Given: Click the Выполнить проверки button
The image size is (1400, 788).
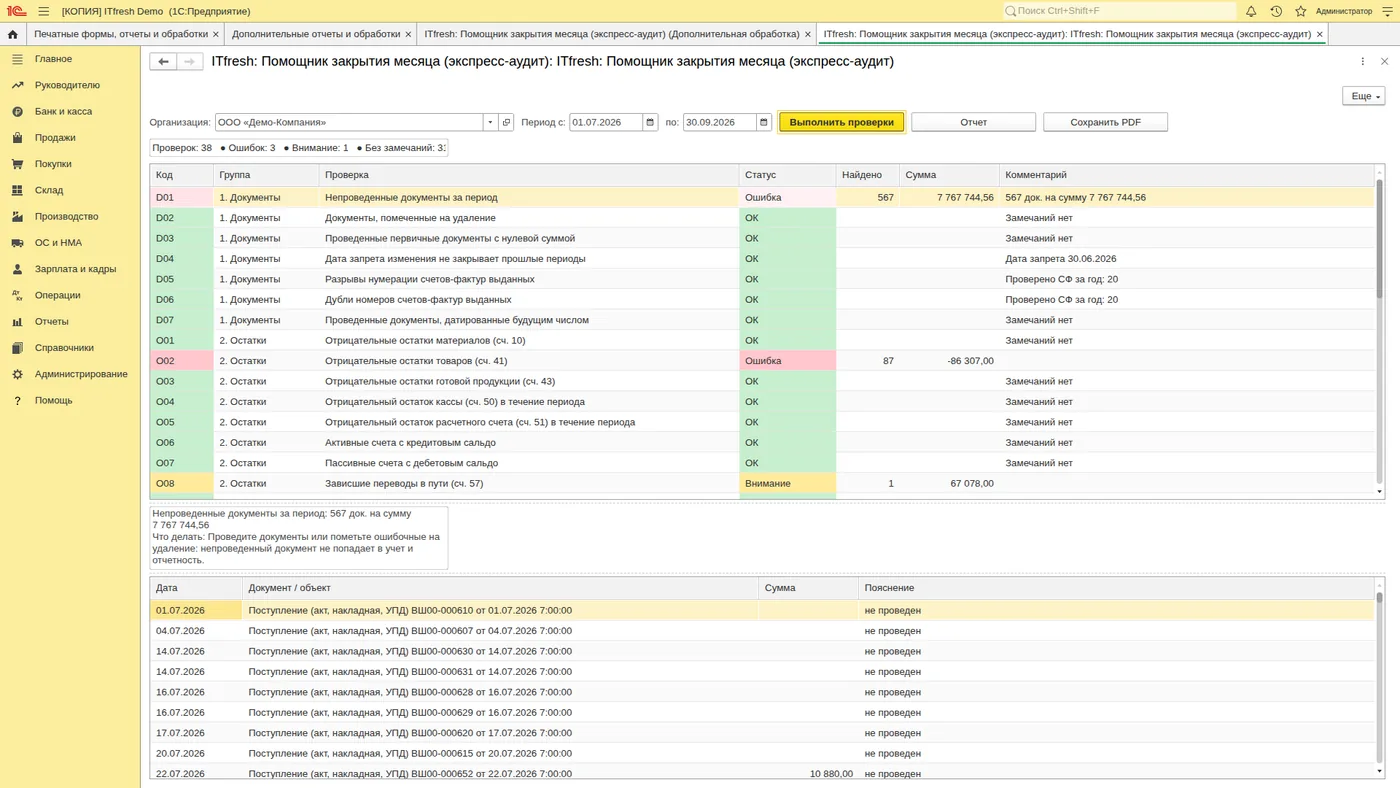Looking at the screenshot, I should click(x=841, y=122).
